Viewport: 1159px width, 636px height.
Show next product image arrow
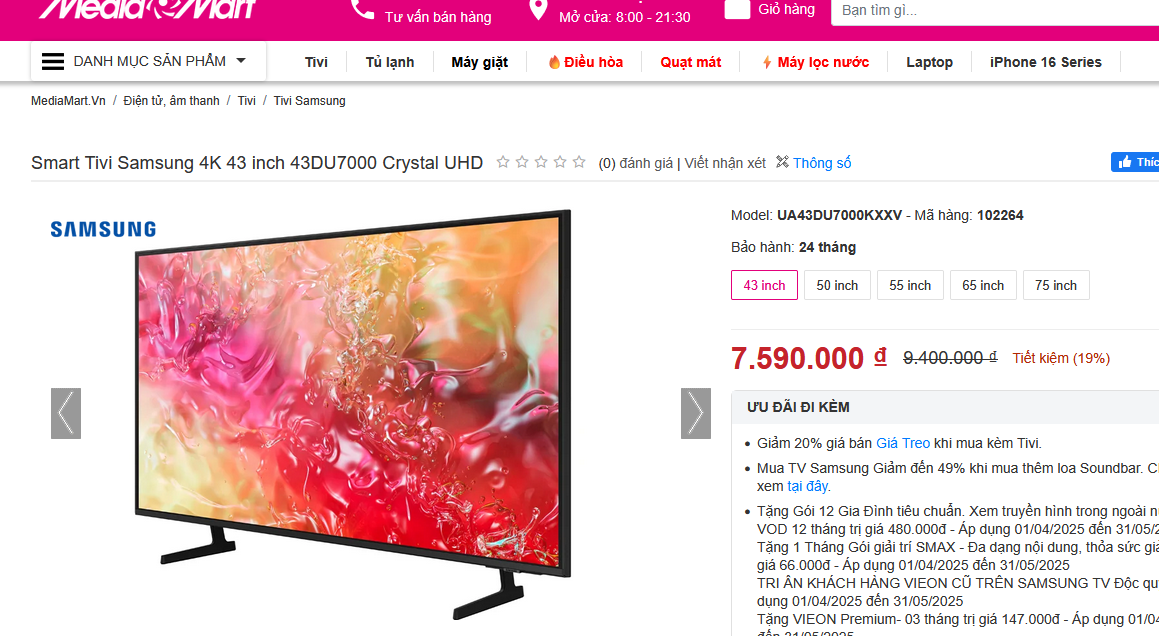[696, 413]
